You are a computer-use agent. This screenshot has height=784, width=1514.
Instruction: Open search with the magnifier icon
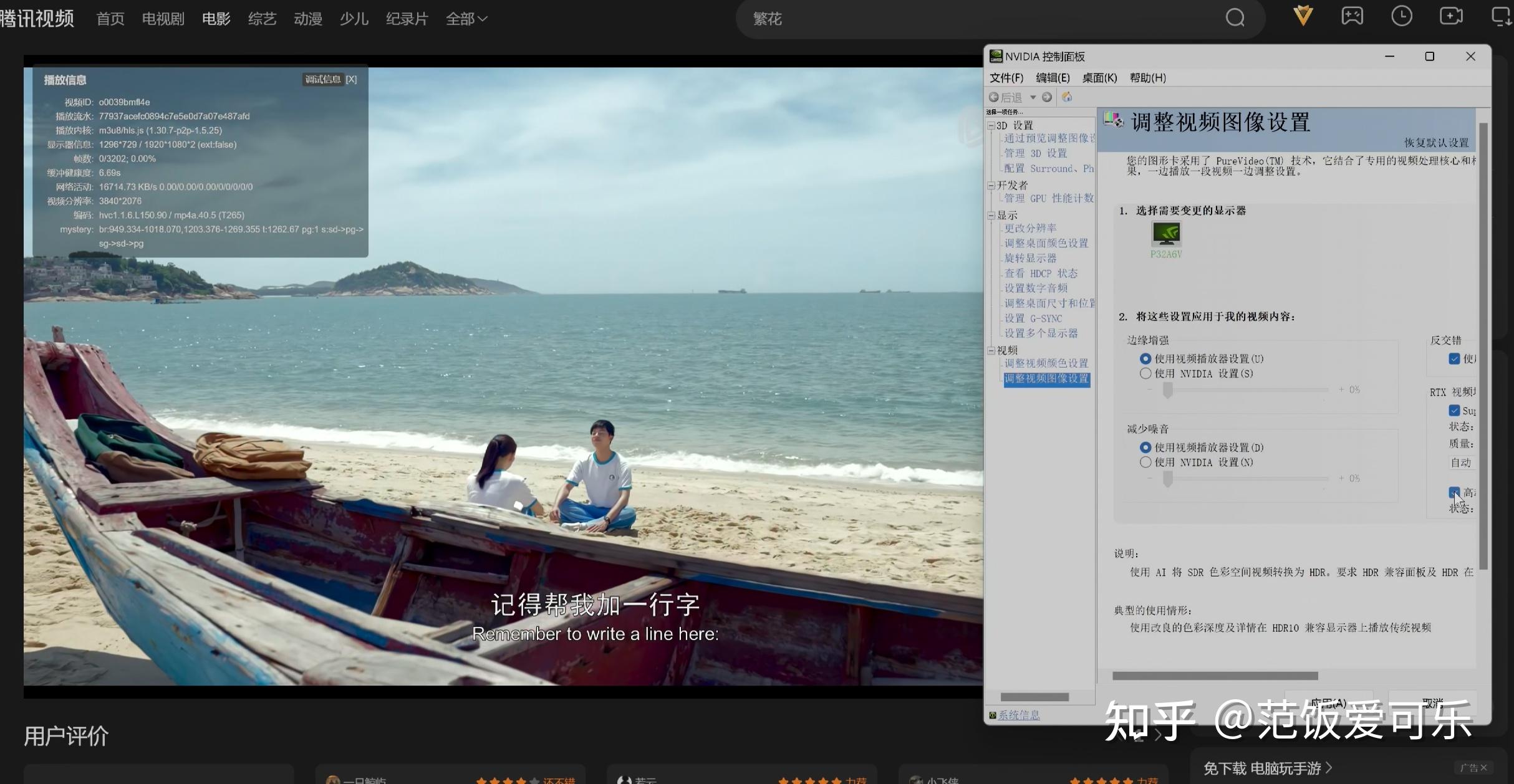point(1235,17)
